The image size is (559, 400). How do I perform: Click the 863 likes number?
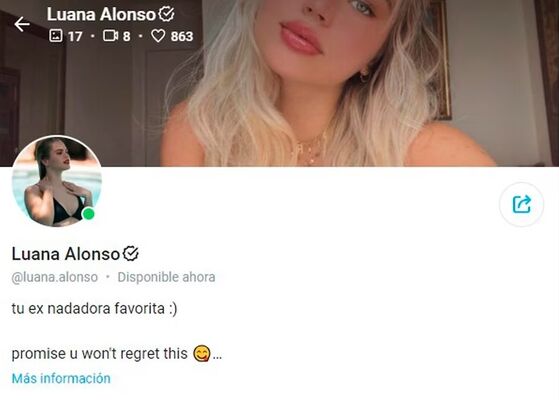pos(182,36)
